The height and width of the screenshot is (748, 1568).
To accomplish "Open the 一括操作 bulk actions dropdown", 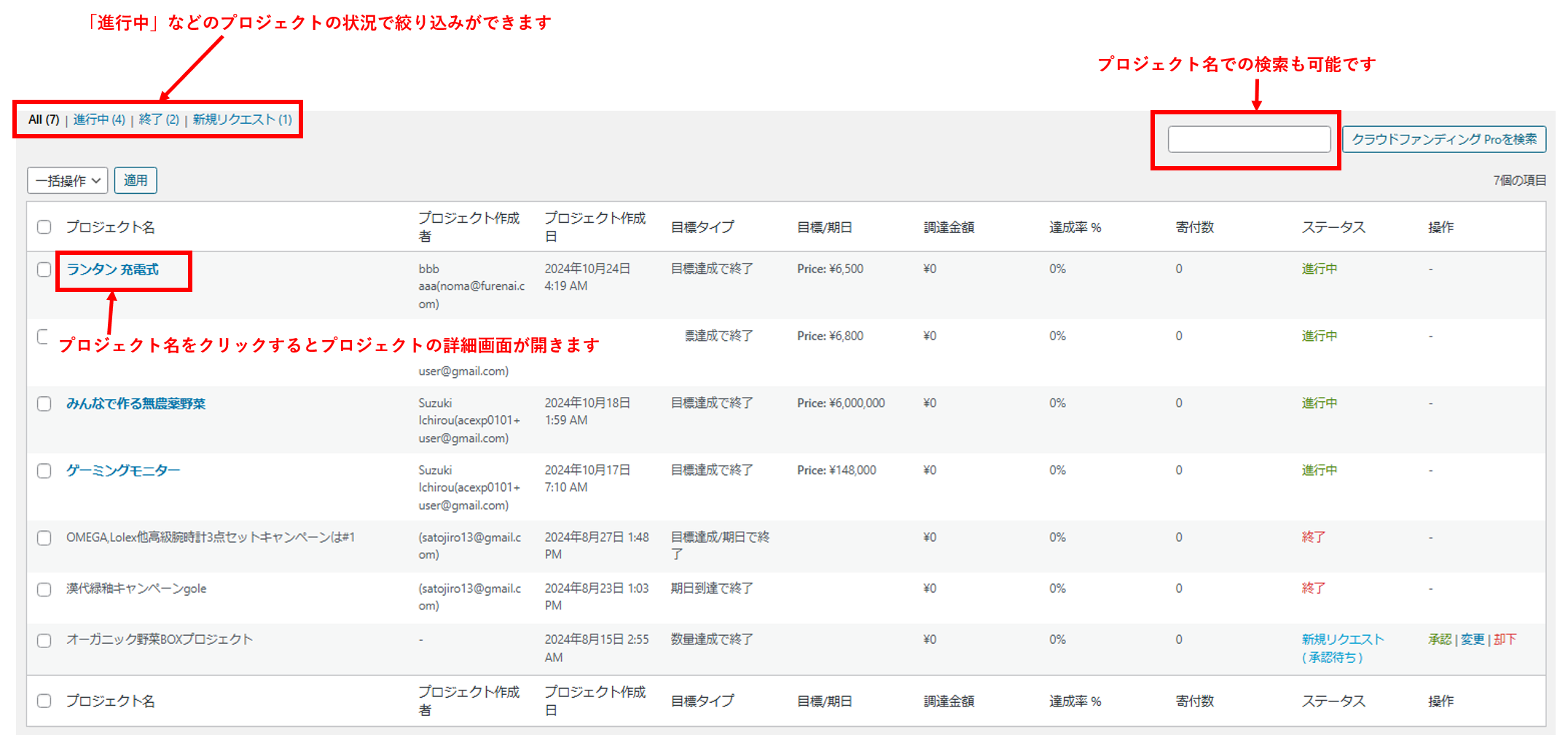I will pos(68,181).
